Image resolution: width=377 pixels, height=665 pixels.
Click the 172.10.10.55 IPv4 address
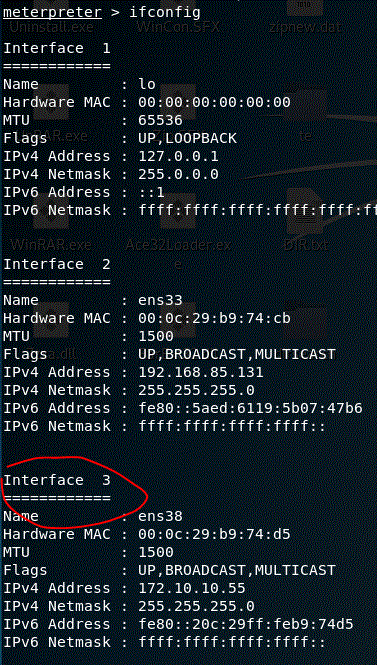point(192,588)
